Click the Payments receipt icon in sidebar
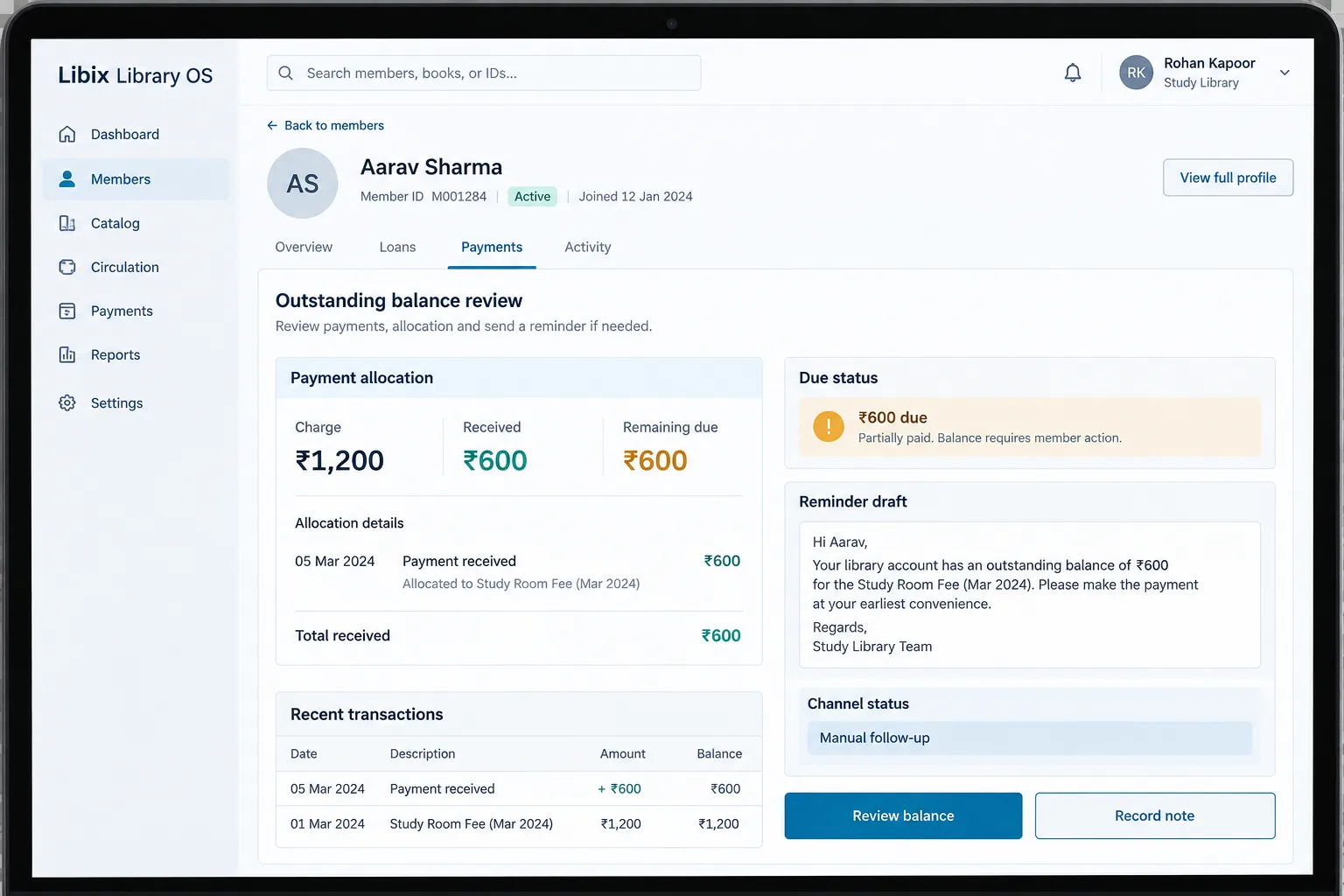Image resolution: width=1344 pixels, height=896 pixels. [x=67, y=311]
